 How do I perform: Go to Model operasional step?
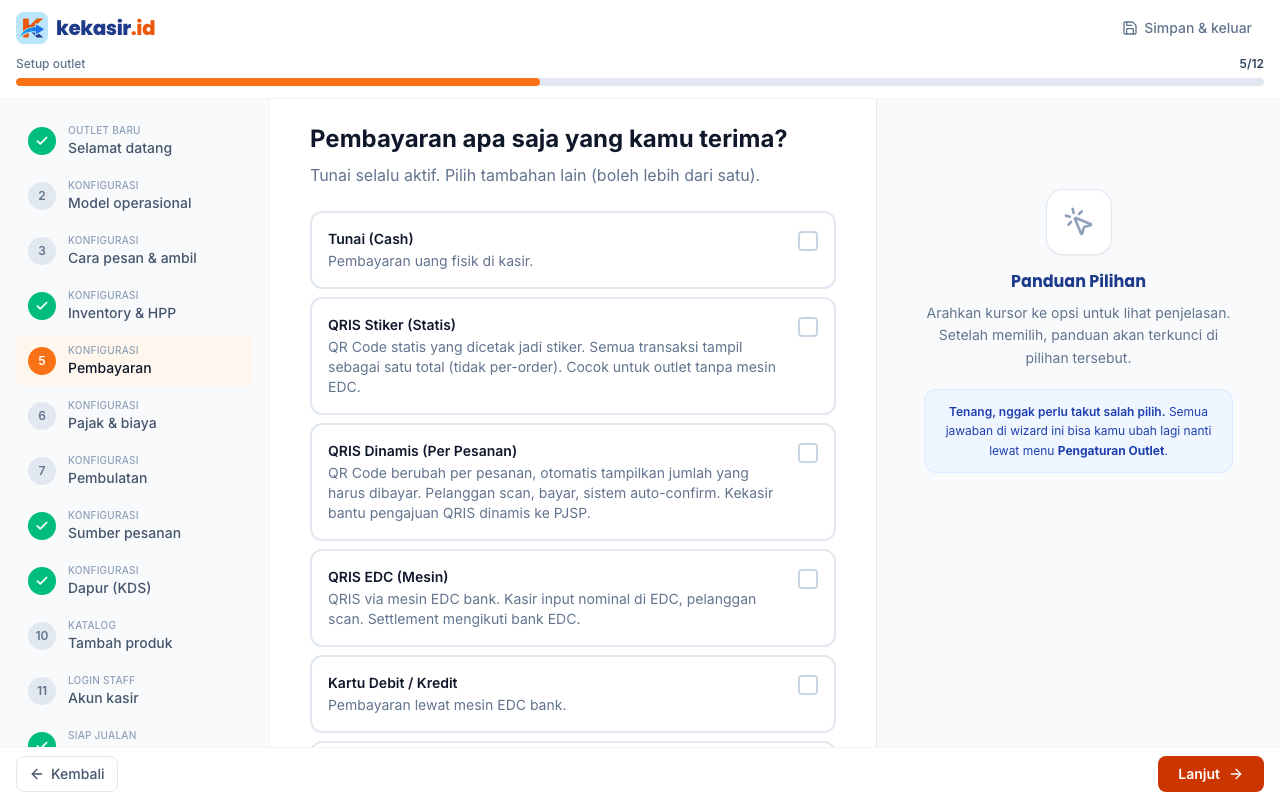[134, 196]
